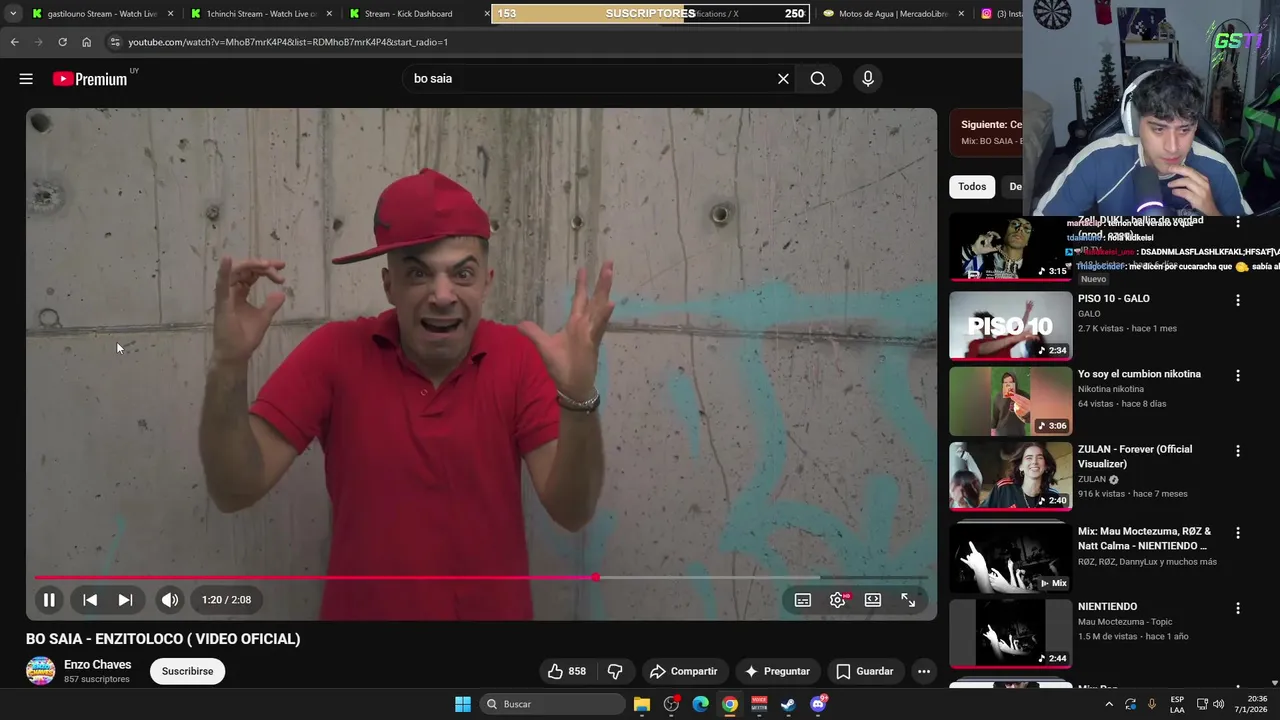Go to browser home page
Viewport: 1280px width, 720px height.
click(87, 42)
